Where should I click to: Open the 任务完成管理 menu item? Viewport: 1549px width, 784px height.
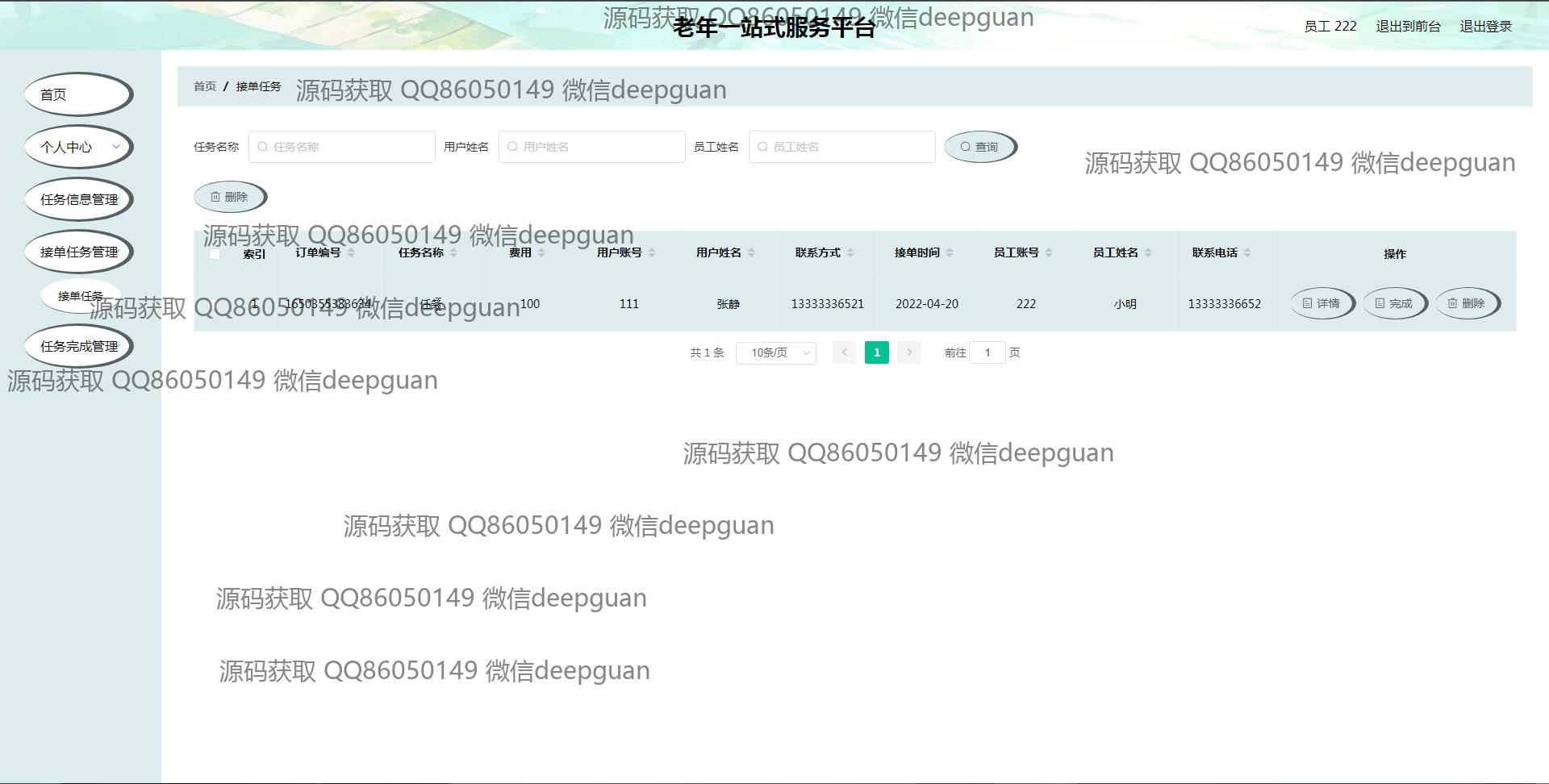(x=78, y=346)
